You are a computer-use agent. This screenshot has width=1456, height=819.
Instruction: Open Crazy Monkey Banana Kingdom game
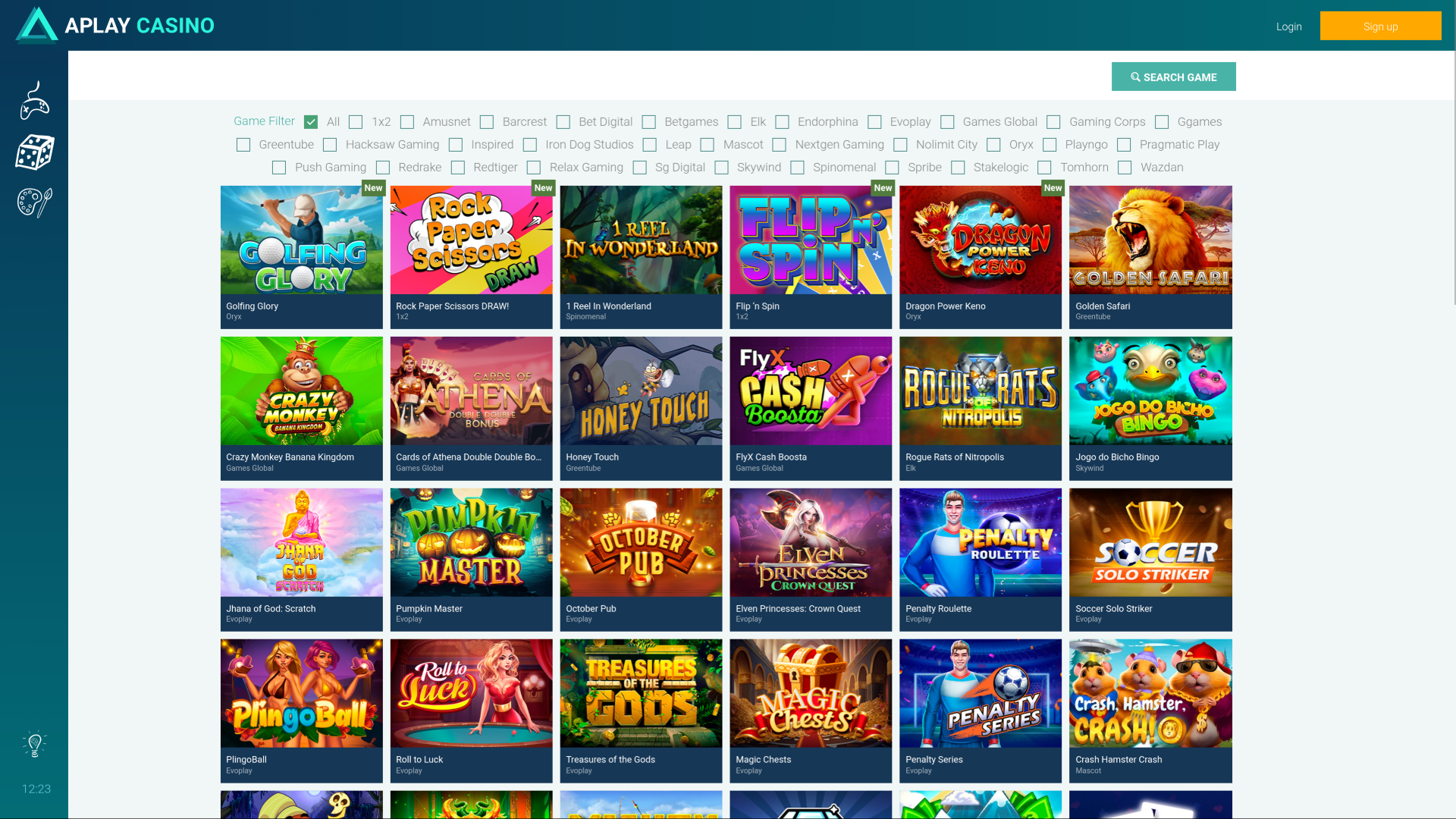point(302,391)
